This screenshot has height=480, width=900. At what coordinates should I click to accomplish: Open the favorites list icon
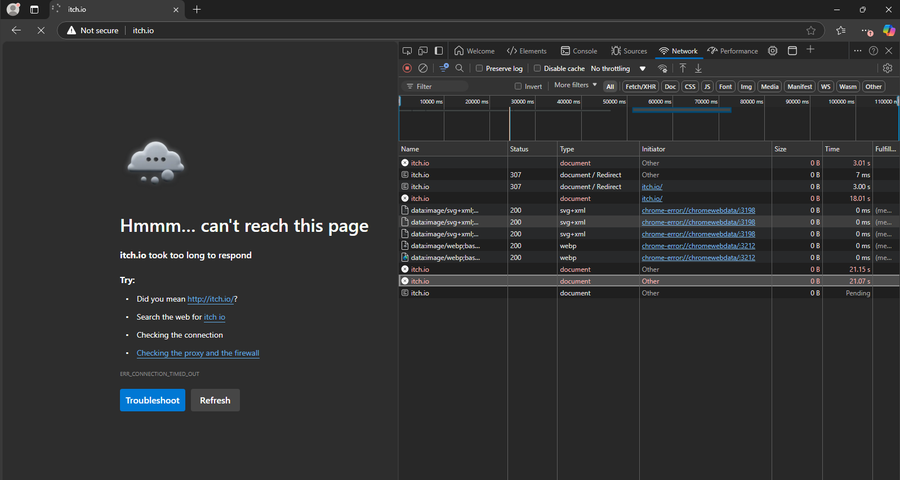click(x=841, y=30)
